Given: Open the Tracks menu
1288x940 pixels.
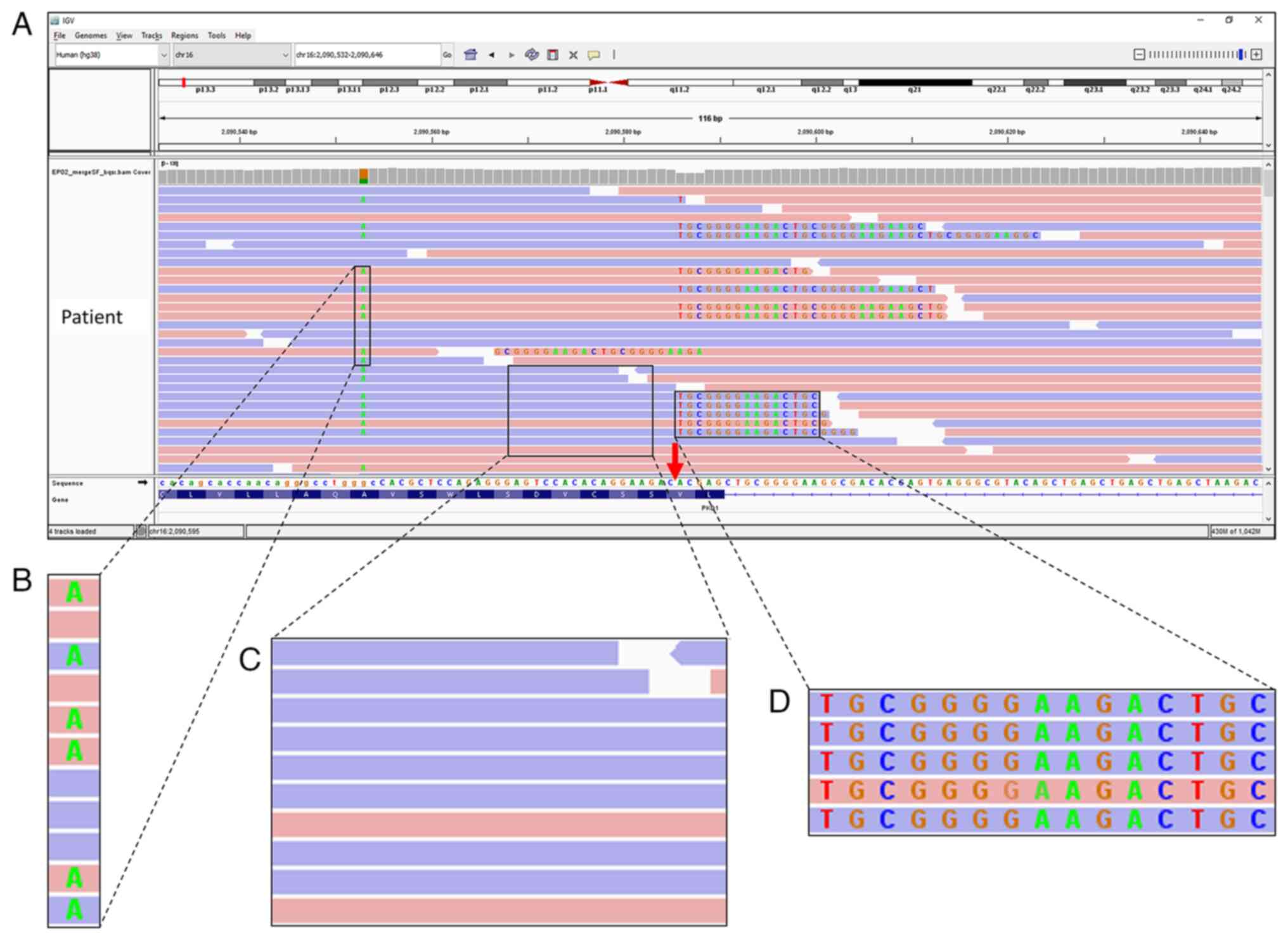Looking at the screenshot, I should (151, 35).
